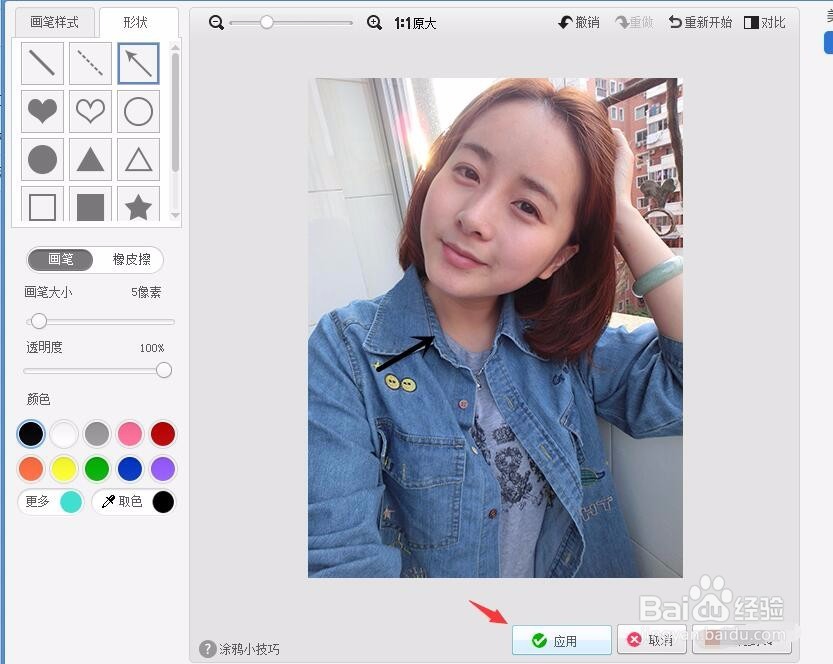Viewport: 833px width, 664px height.
Task: Pick the outlined triangle shape
Action: [x=138, y=159]
